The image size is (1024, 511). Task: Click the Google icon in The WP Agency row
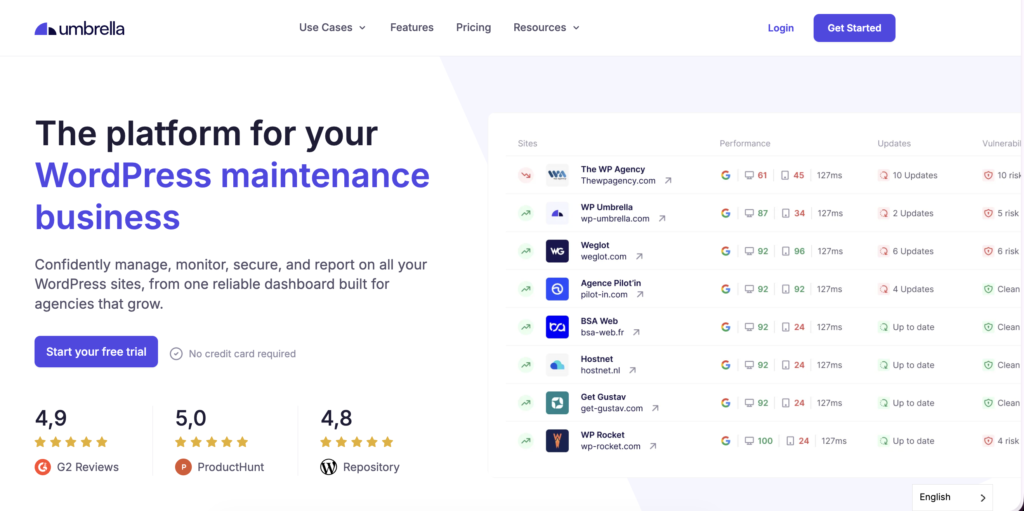(726, 175)
